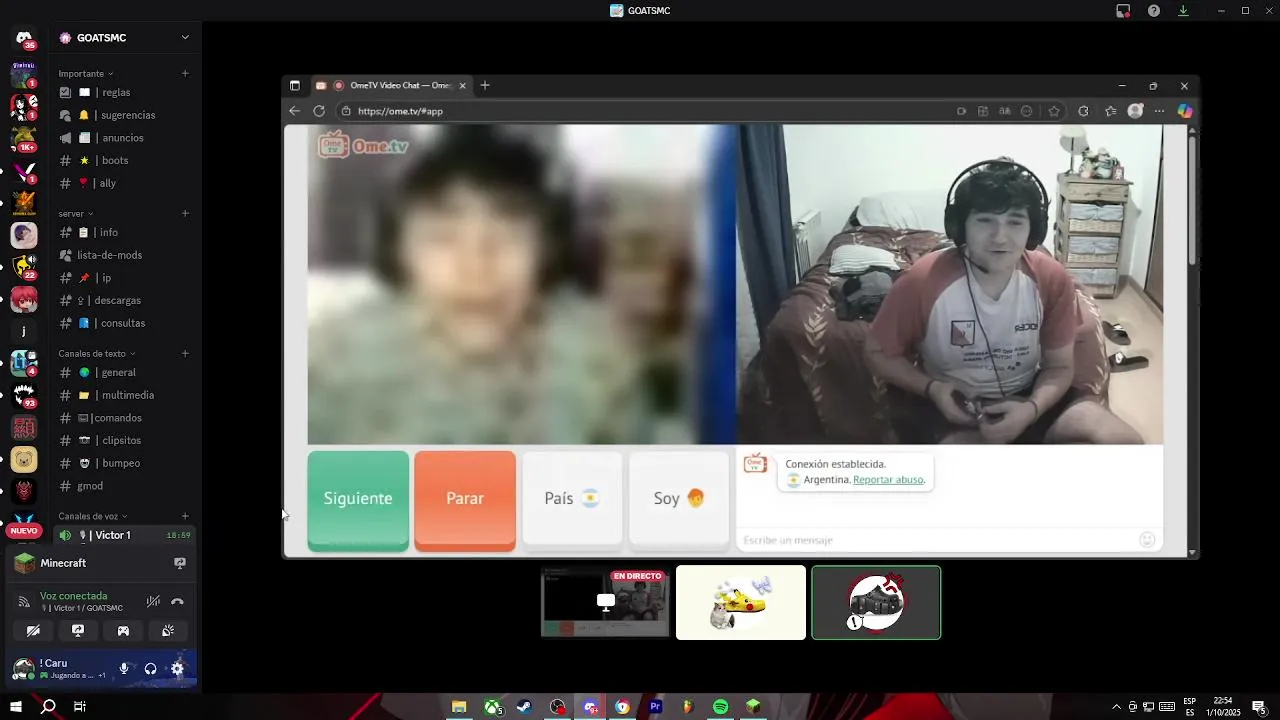Viewport: 1280px width, 720px height.
Task: Open Discord user settings gear
Action: point(177,669)
